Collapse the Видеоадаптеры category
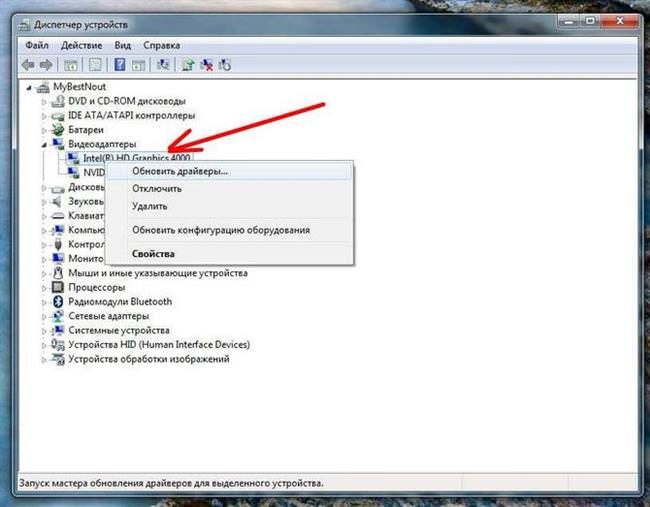Viewport: 650px width, 507px height. (x=44, y=145)
